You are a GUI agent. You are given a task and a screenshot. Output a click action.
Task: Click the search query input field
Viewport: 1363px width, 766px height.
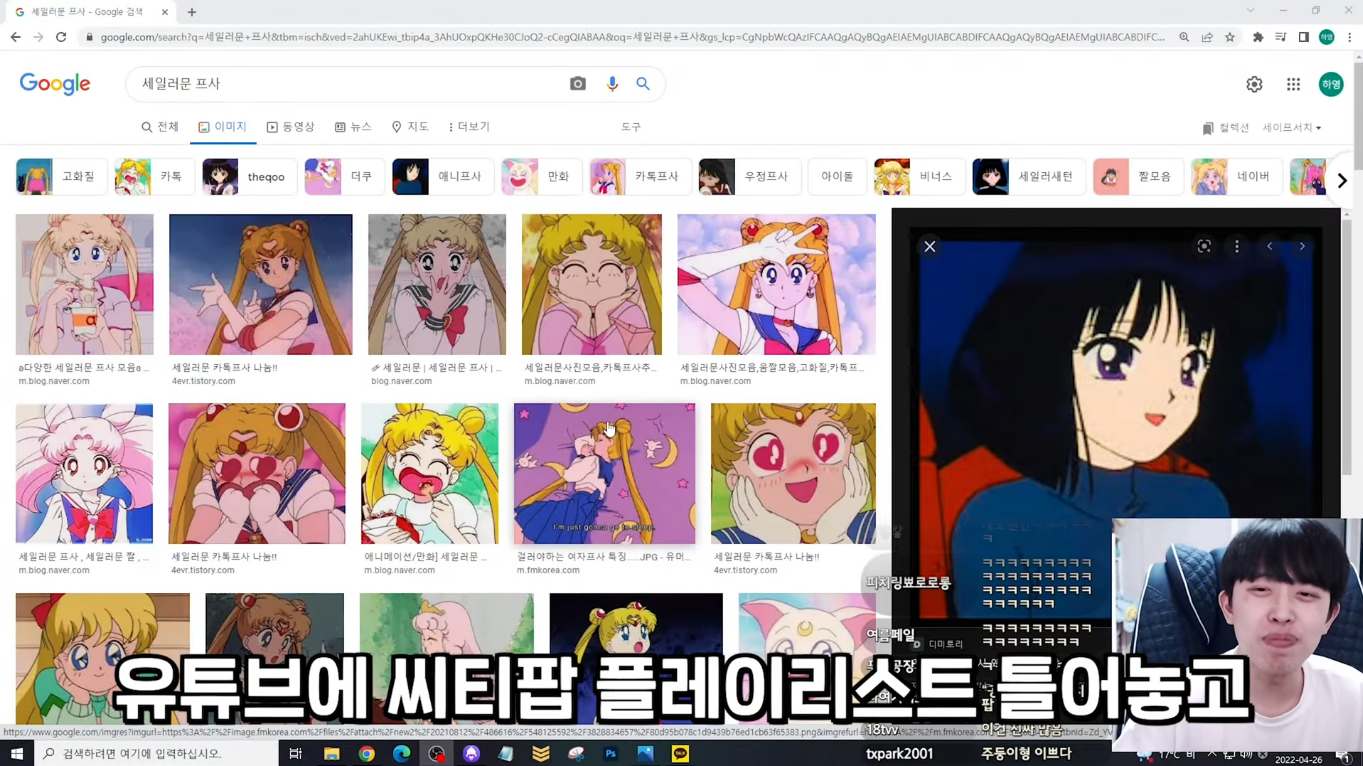(x=350, y=84)
